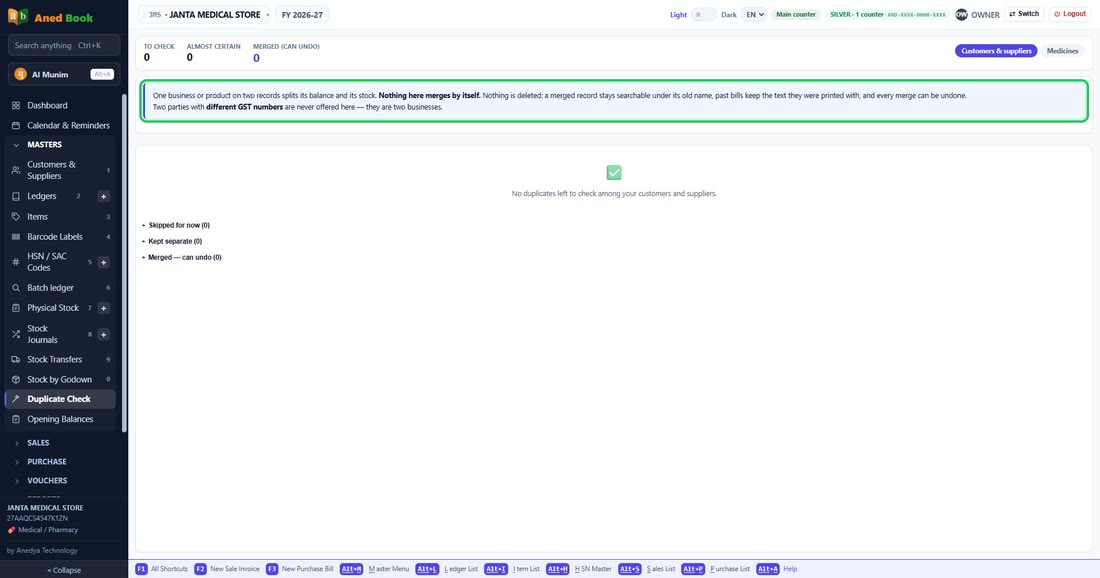Click the Physical Stock clipboard icon

(16, 308)
